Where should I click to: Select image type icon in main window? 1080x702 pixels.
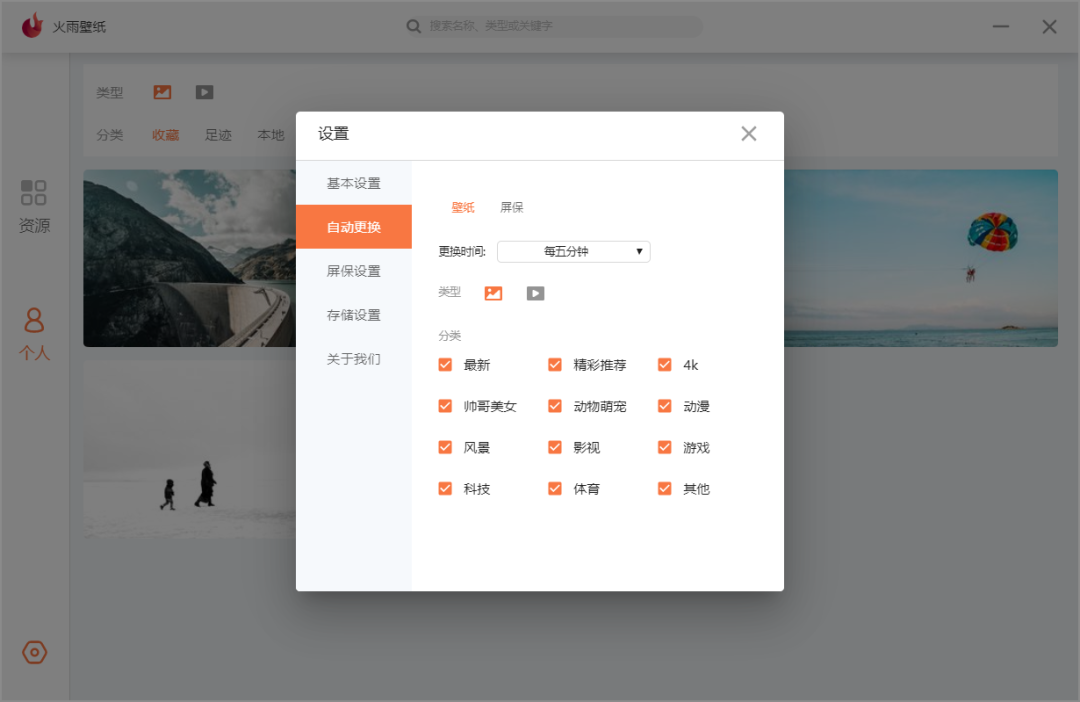click(163, 92)
